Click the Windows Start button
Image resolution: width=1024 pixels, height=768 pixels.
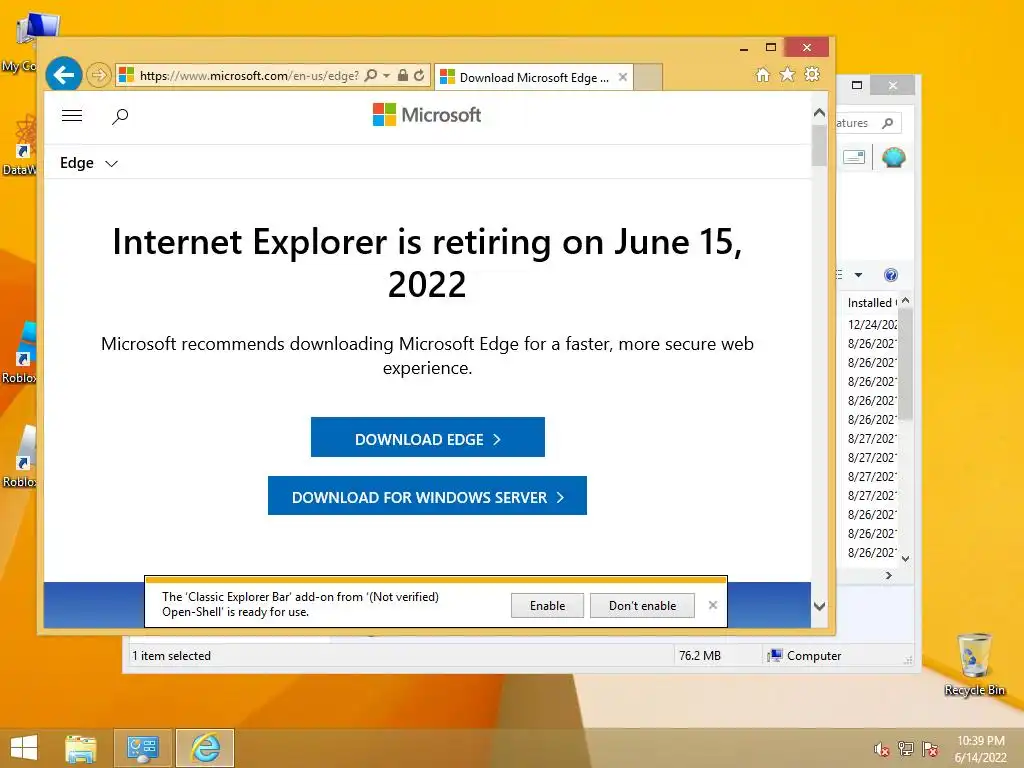click(24, 748)
